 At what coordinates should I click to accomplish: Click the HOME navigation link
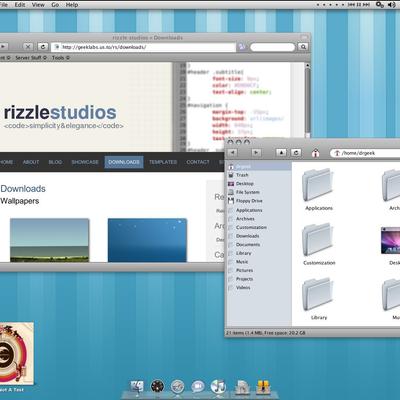click(6, 162)
